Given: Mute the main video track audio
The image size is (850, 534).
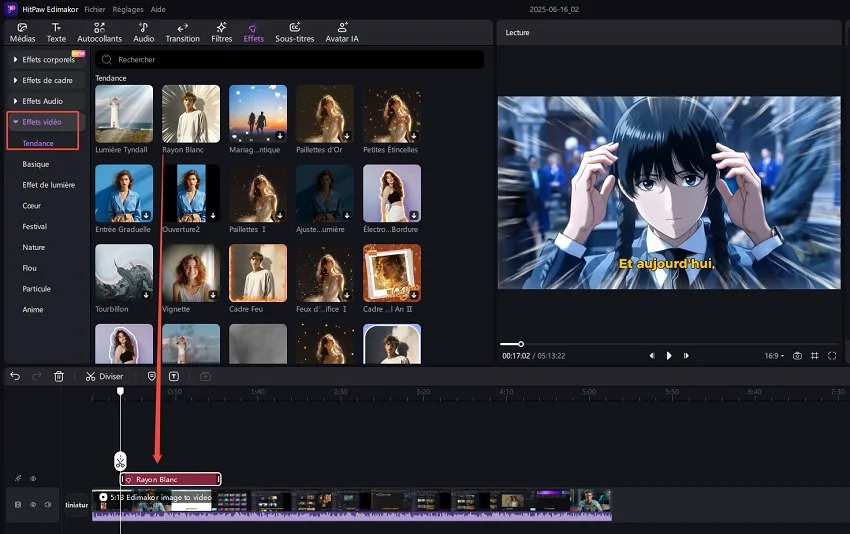Looking at the screenshot, I should 47,505.
